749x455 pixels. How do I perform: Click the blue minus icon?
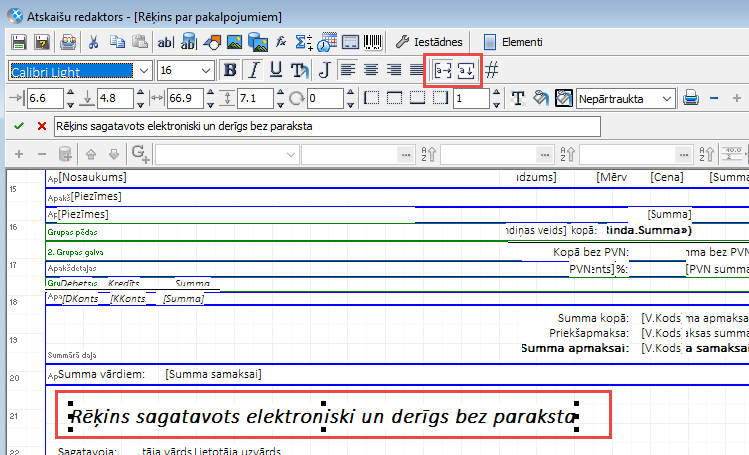tap(714, 98)
